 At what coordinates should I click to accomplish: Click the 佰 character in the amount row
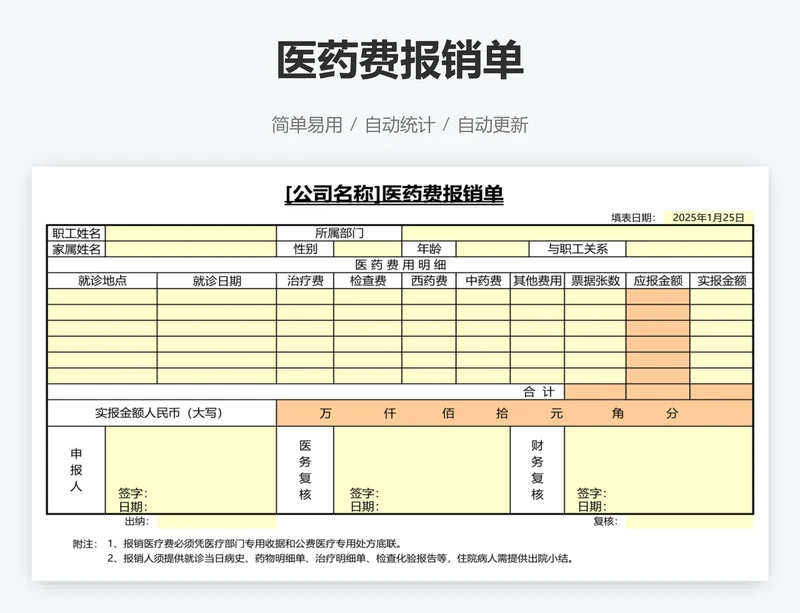448,413
